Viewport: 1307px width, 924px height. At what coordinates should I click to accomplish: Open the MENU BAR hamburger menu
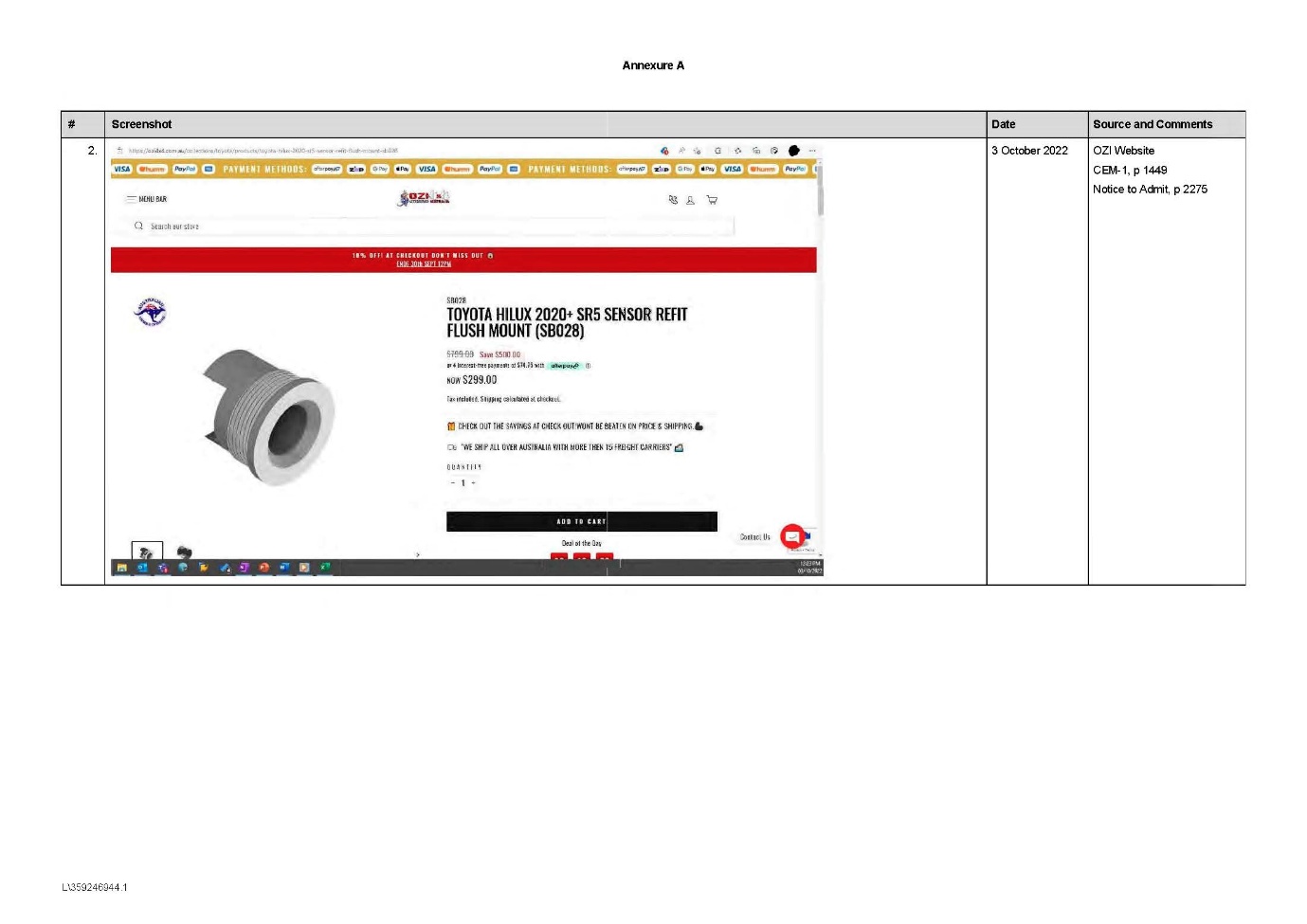[146, 199]
